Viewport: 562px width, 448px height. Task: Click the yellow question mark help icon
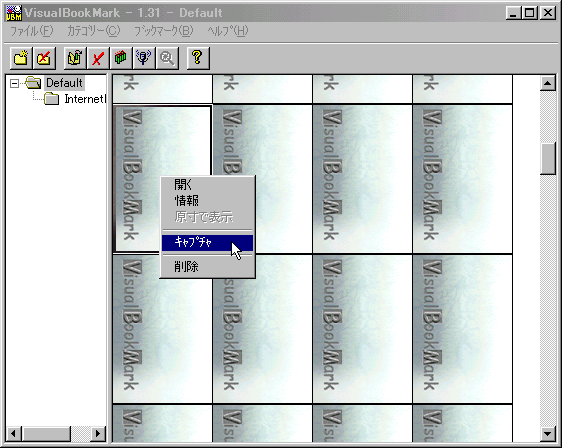[x=198, y=58]
